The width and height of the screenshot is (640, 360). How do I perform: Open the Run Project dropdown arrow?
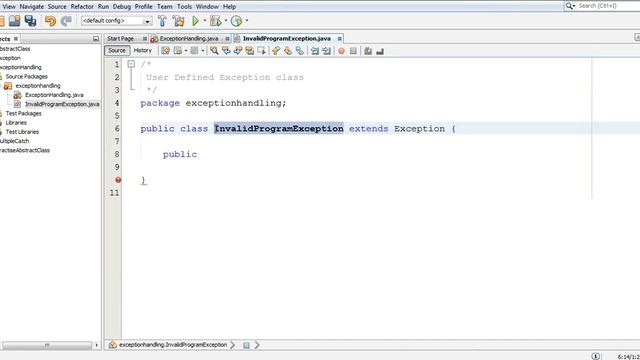point(205,21)
